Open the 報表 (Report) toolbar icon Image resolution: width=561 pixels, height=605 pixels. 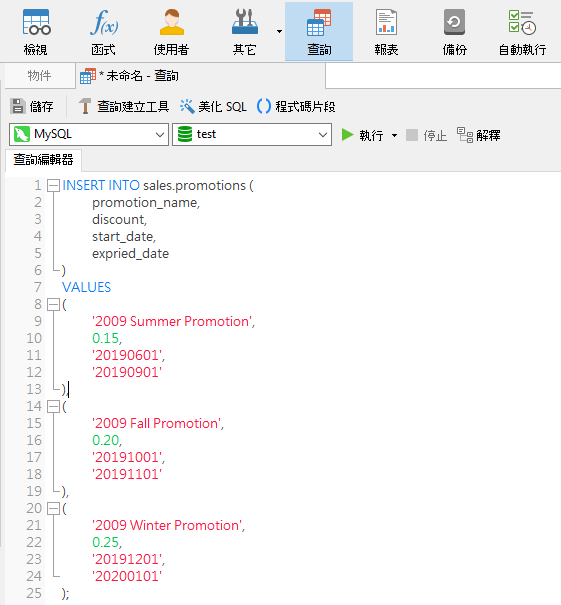[x=386, y=32]
